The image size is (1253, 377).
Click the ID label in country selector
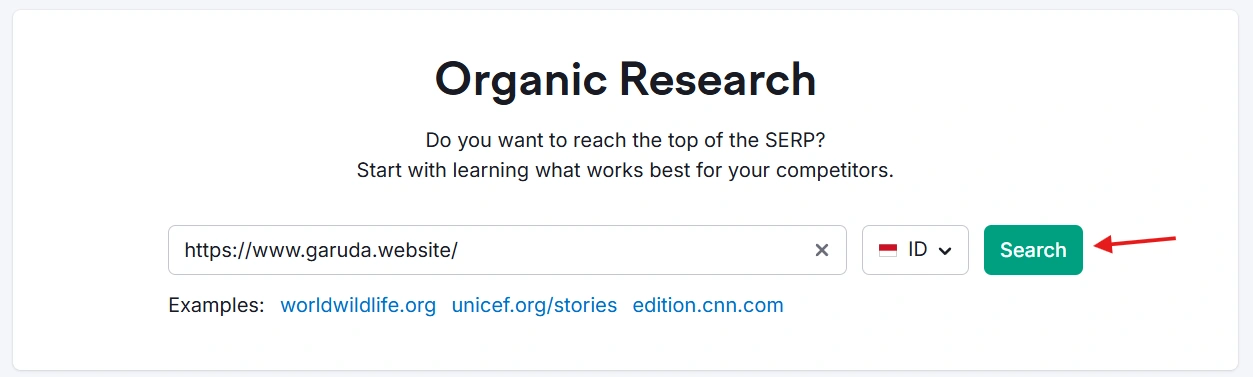click(918, 250)
